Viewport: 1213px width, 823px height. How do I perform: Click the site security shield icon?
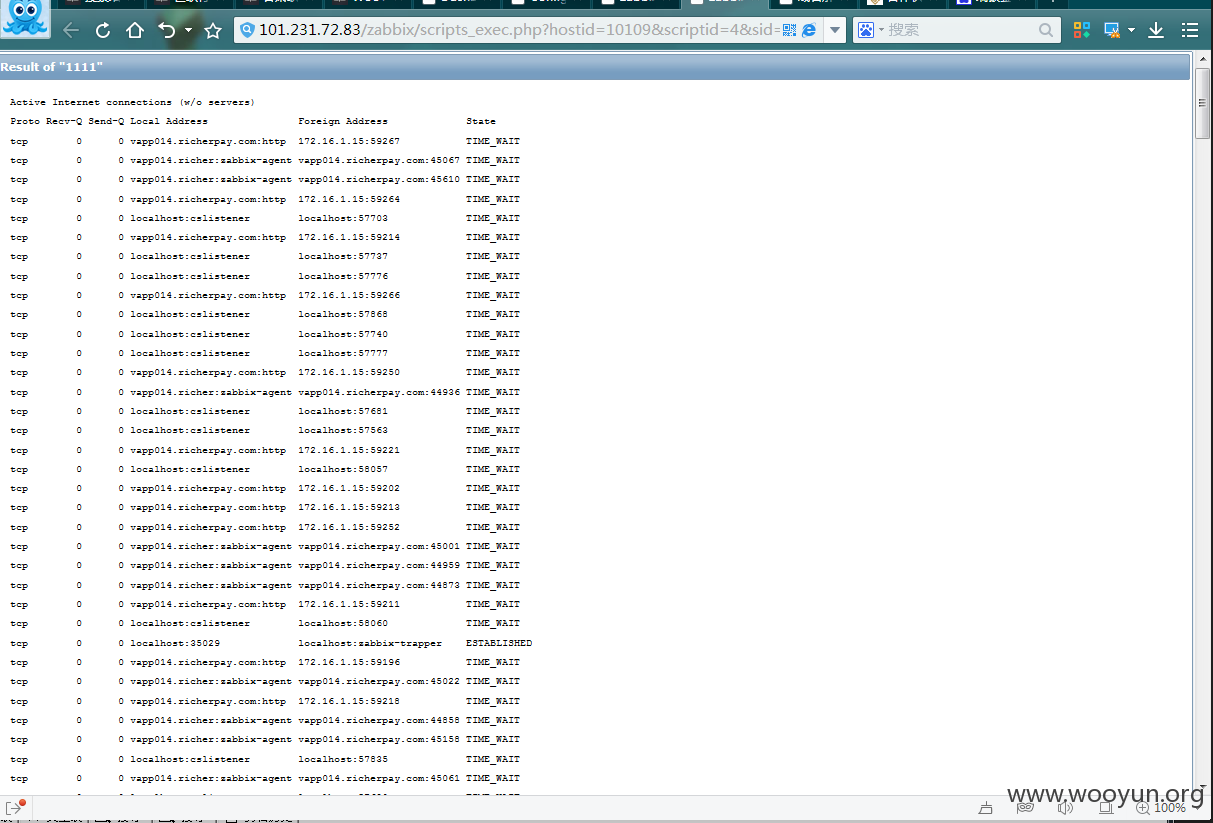248,30
